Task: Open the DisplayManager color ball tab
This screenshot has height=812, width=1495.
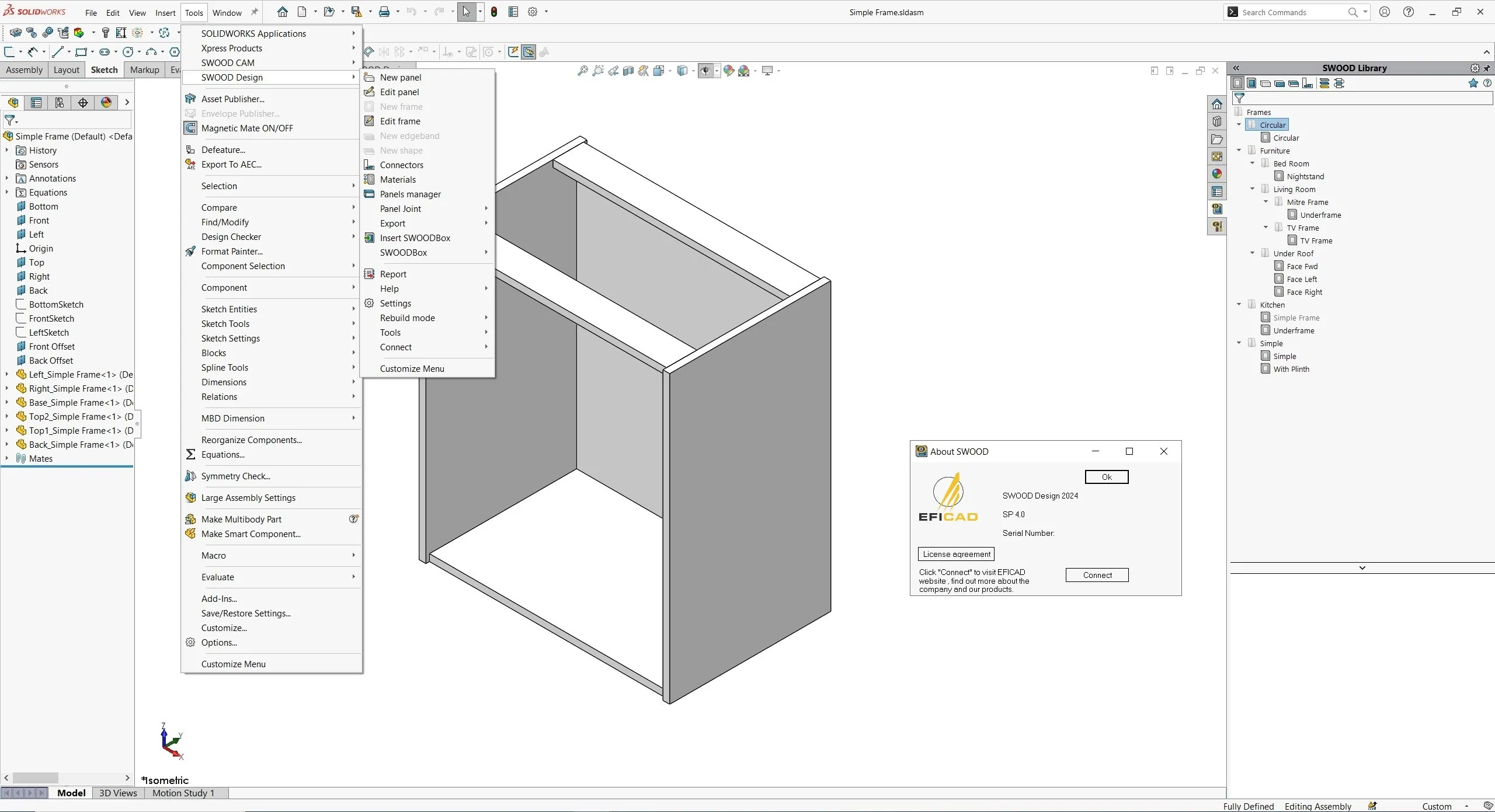Action: 106,103
